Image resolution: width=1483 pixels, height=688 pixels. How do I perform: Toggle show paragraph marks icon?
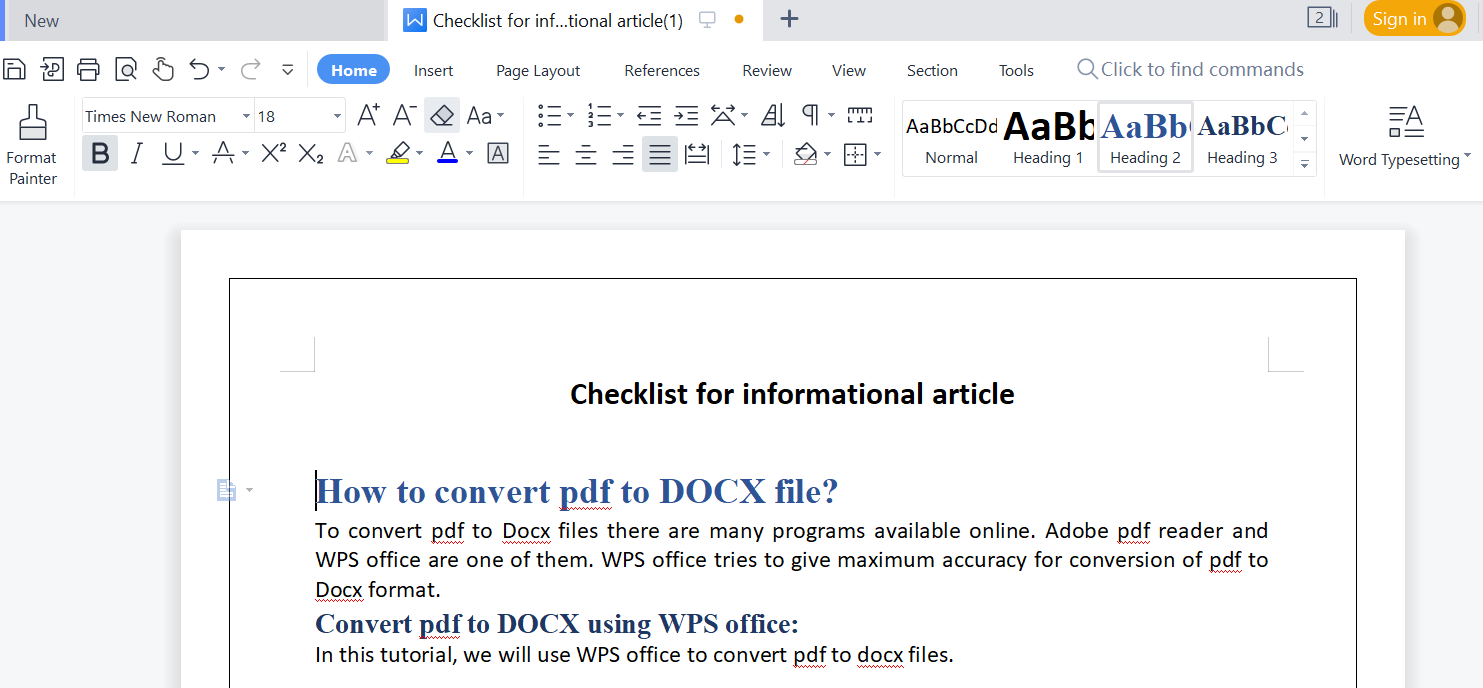pyautogui.click(x=810, y=115)
